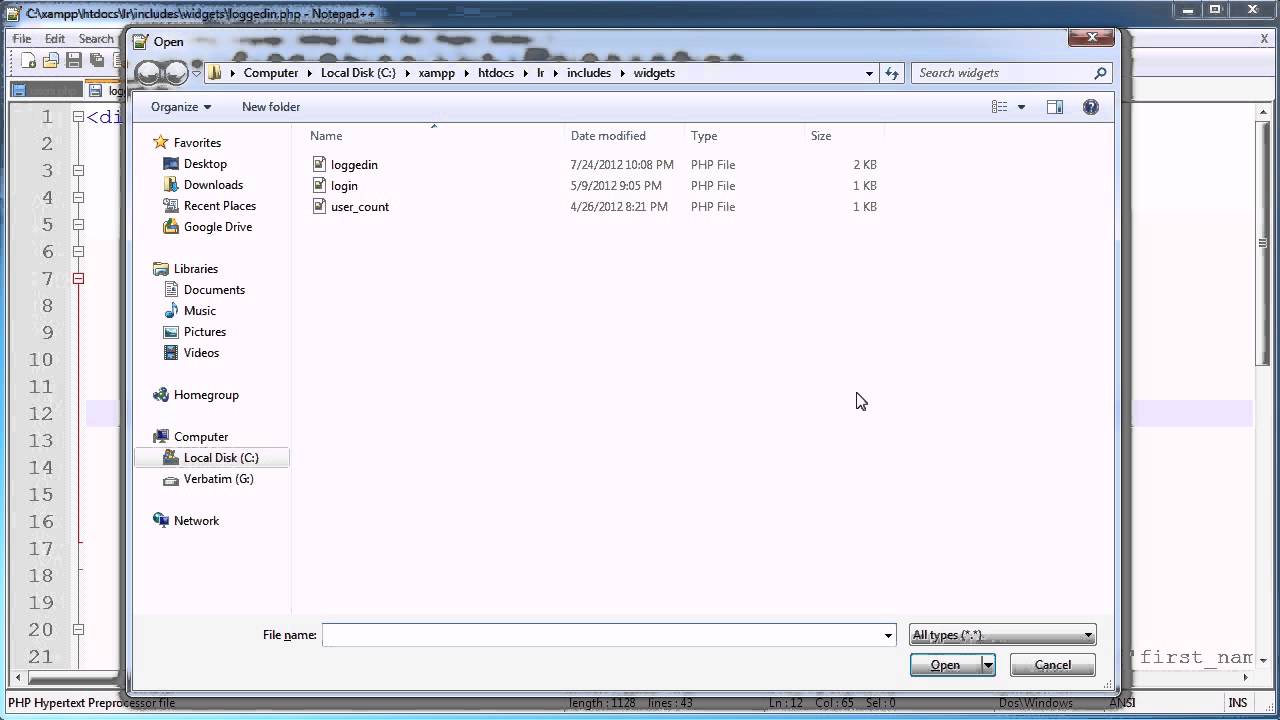Click Save icon in Notepad++ toolbar
This screenshot has width=1280, height=720.
73,61
